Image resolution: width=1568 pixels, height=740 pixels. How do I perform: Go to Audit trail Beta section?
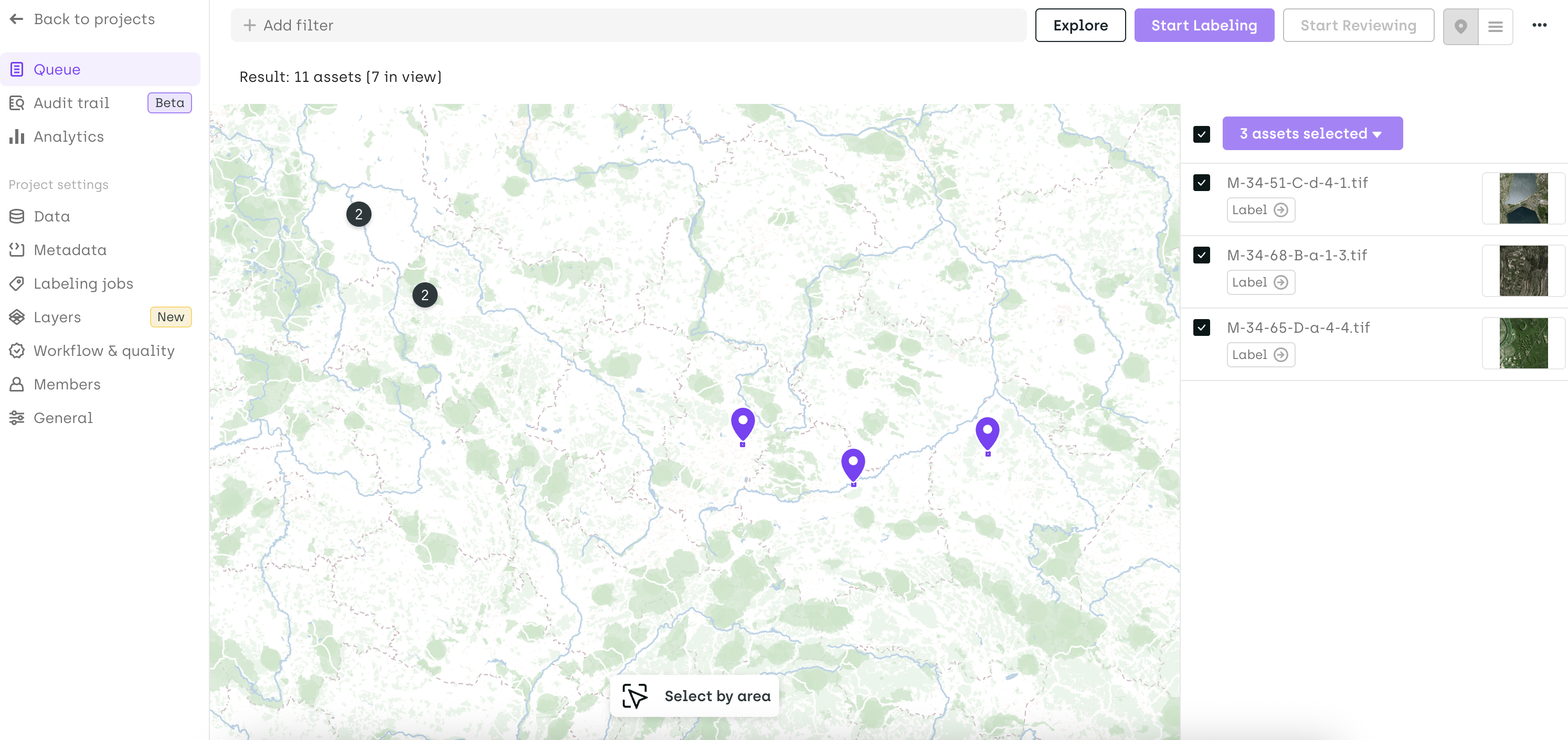click(x=71, y=103)
